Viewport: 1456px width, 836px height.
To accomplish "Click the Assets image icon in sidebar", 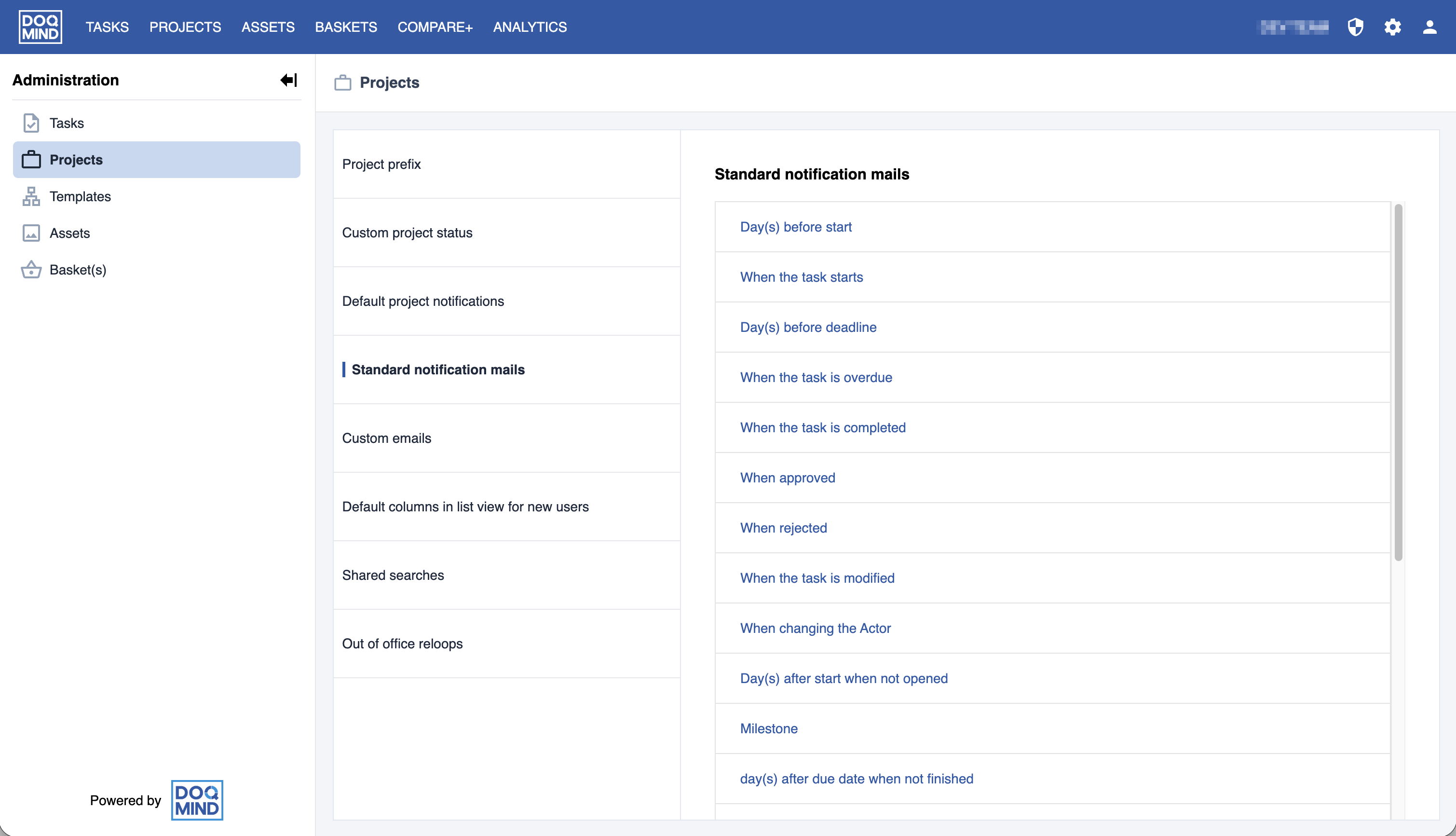I will click(31, 233).
